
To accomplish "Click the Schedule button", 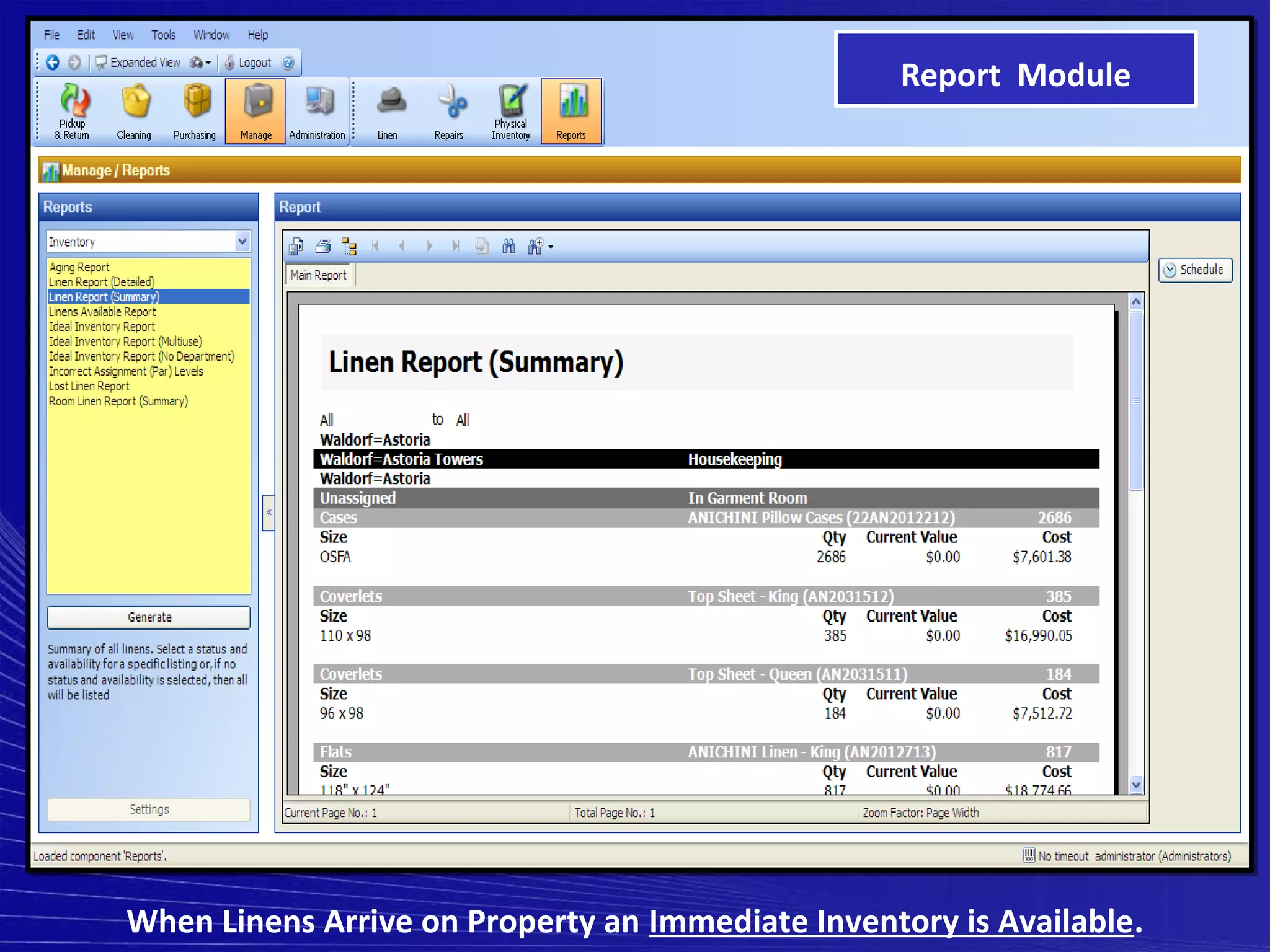I will (1195, 270).
